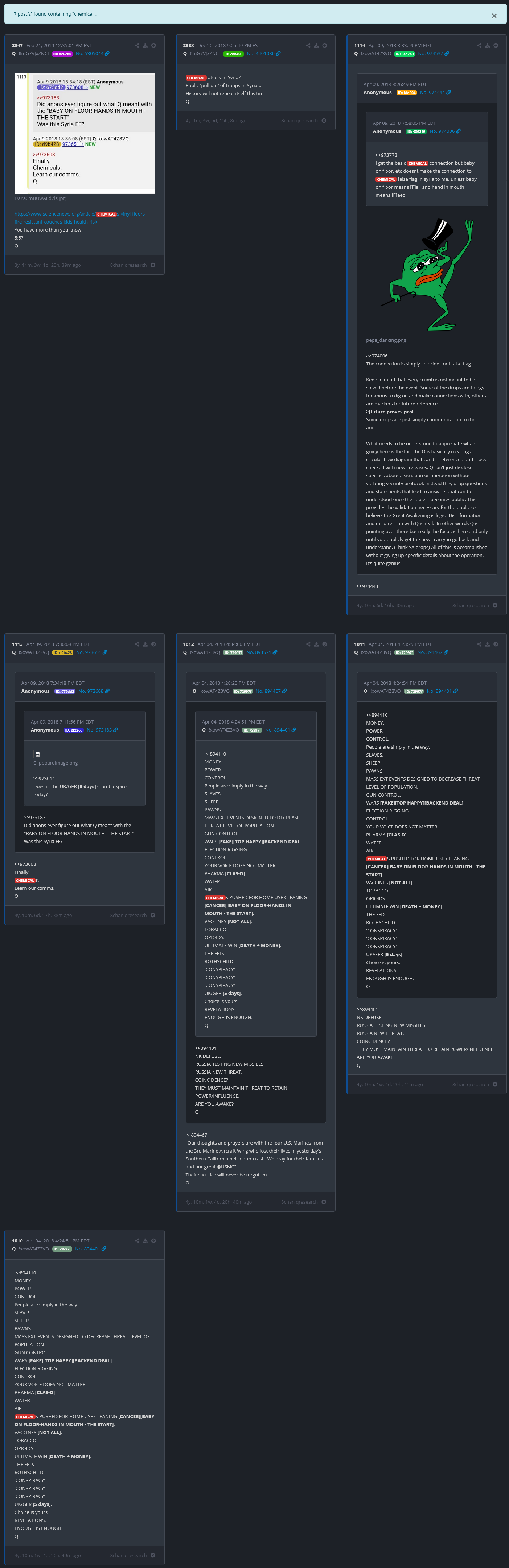Click footer circle icon on post 1114

(x=495, y=605)
